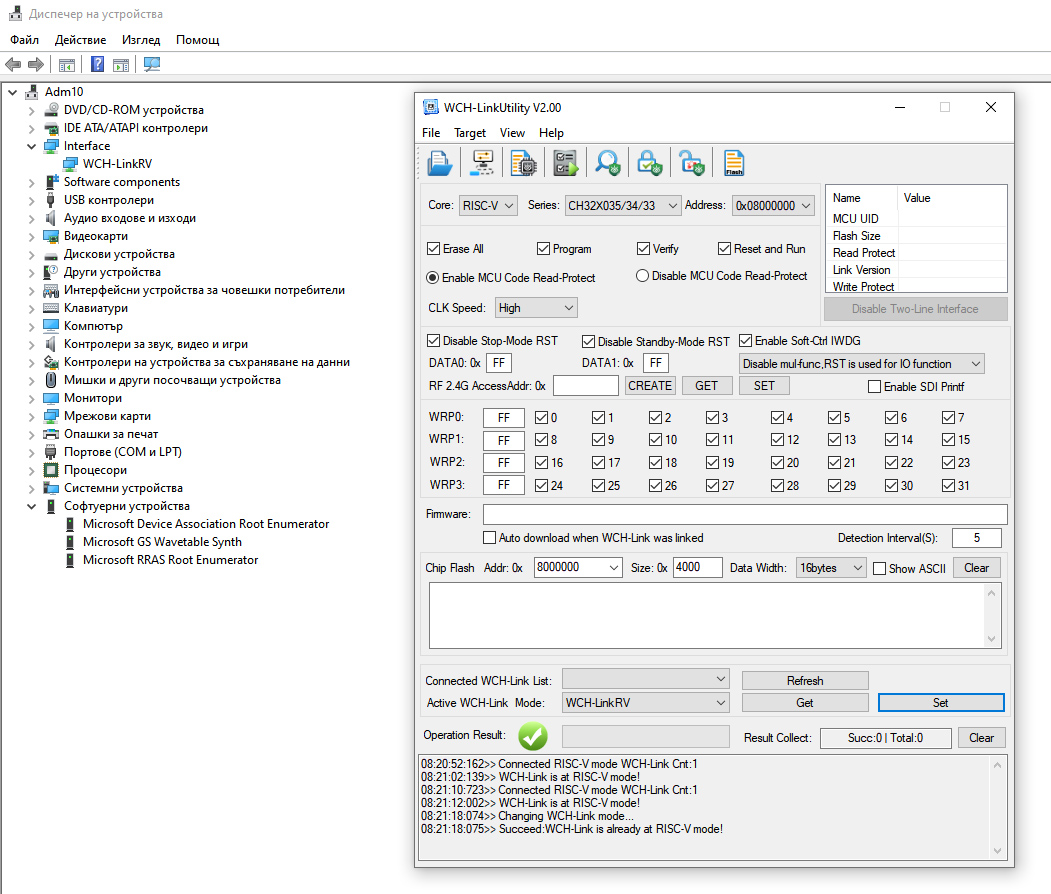Open the Address dropdown 0x08000000

click(x=774, y=206)
